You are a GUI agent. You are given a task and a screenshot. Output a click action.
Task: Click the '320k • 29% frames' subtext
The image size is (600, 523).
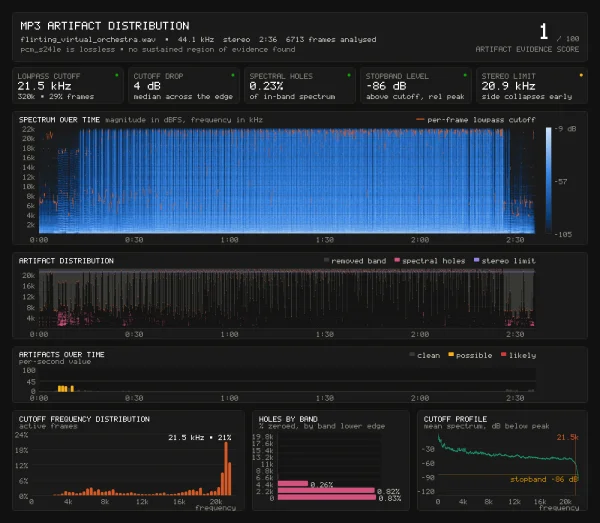pos(56,97)
